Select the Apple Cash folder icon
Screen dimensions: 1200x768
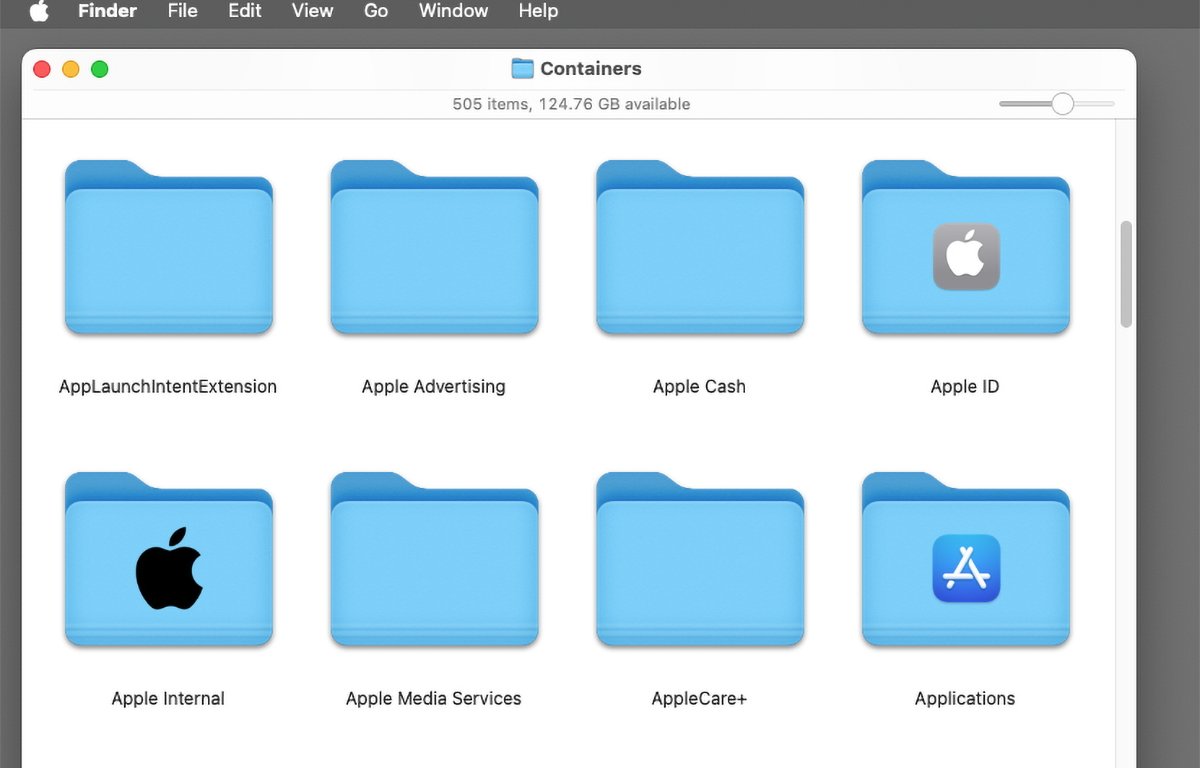click(x=699, y=250)
